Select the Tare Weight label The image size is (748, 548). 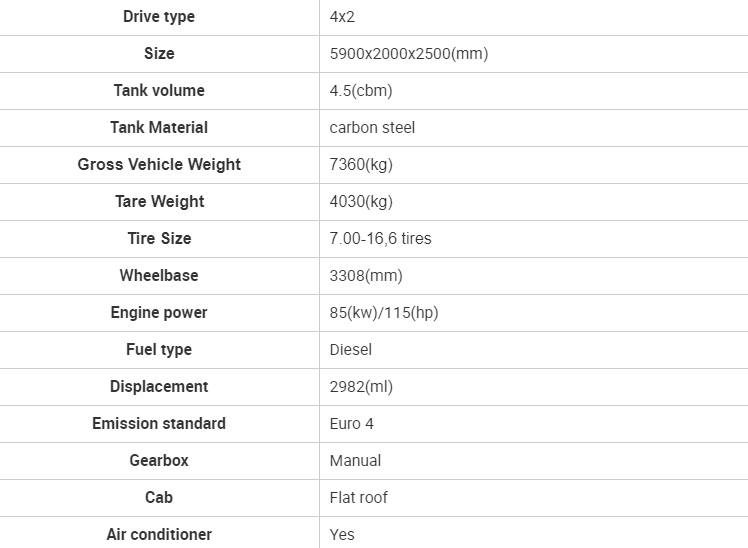[159, 202]
